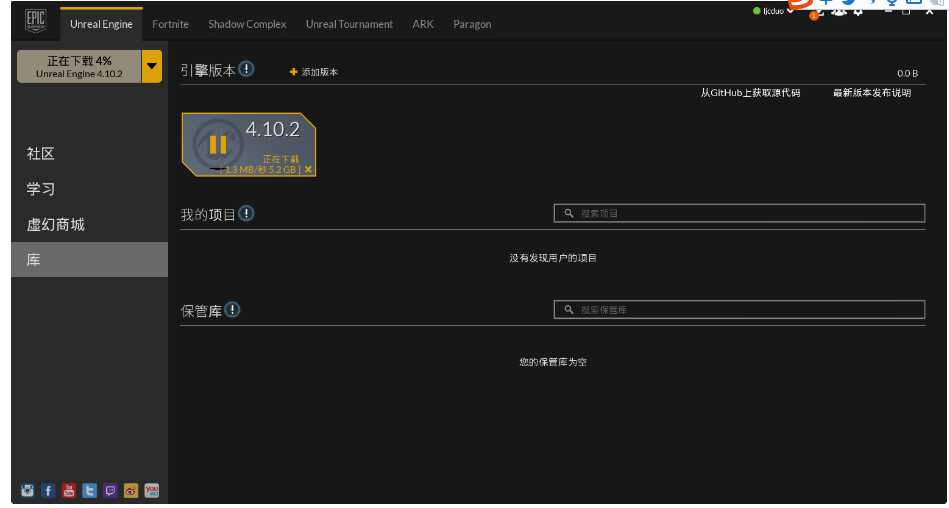949x508 pixels.
Task: Switch to the Unreal Tournament tab
Action: pos(349,24)
